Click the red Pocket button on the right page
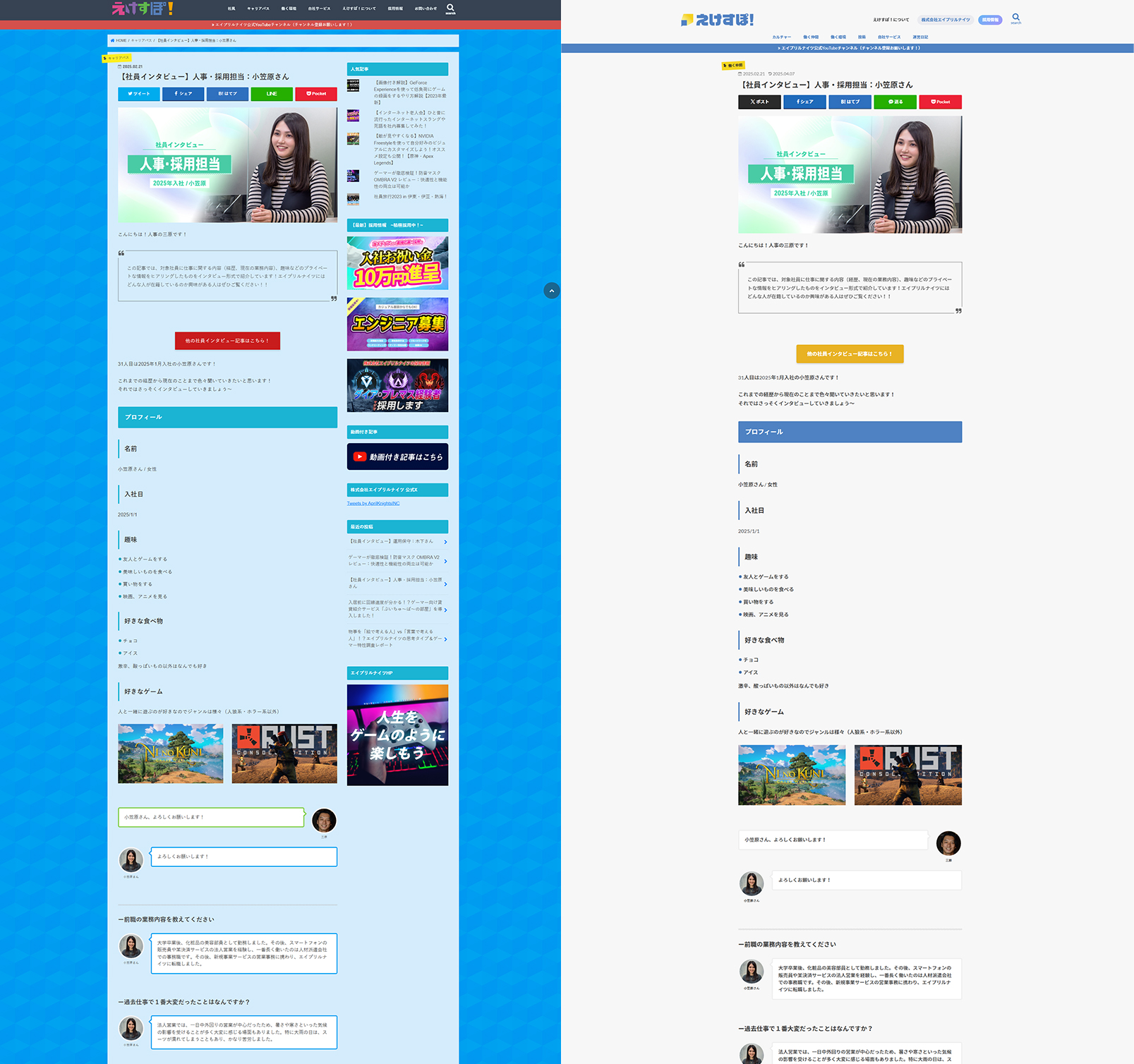The height and width of the screenshot is (1064, 1134). click(940, 102)
